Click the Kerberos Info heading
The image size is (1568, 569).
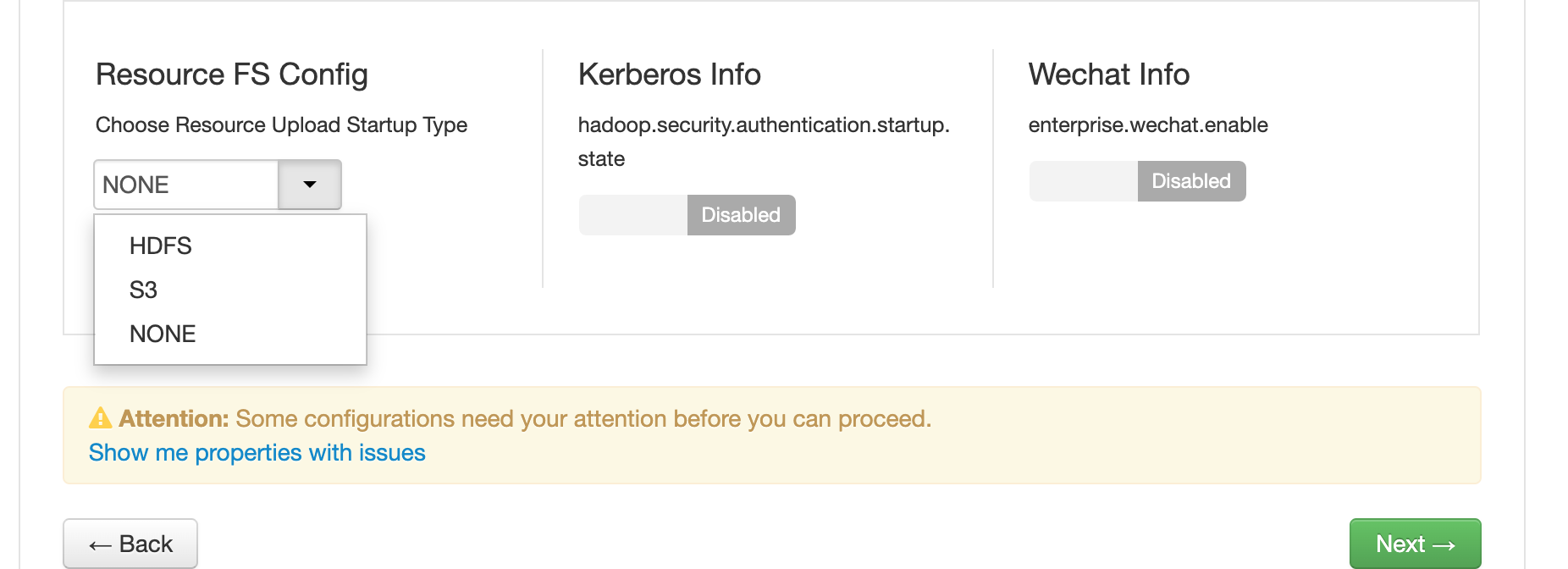click(x=670, y=75)
